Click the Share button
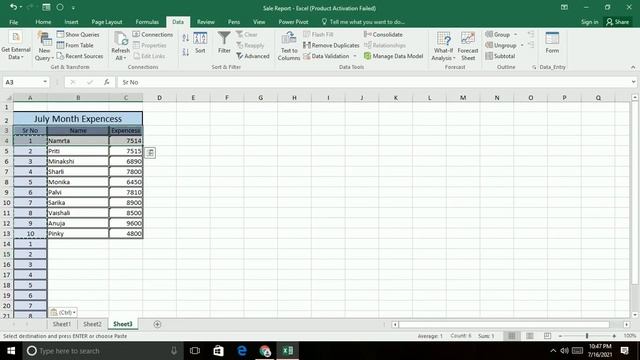 click(618, 22)
